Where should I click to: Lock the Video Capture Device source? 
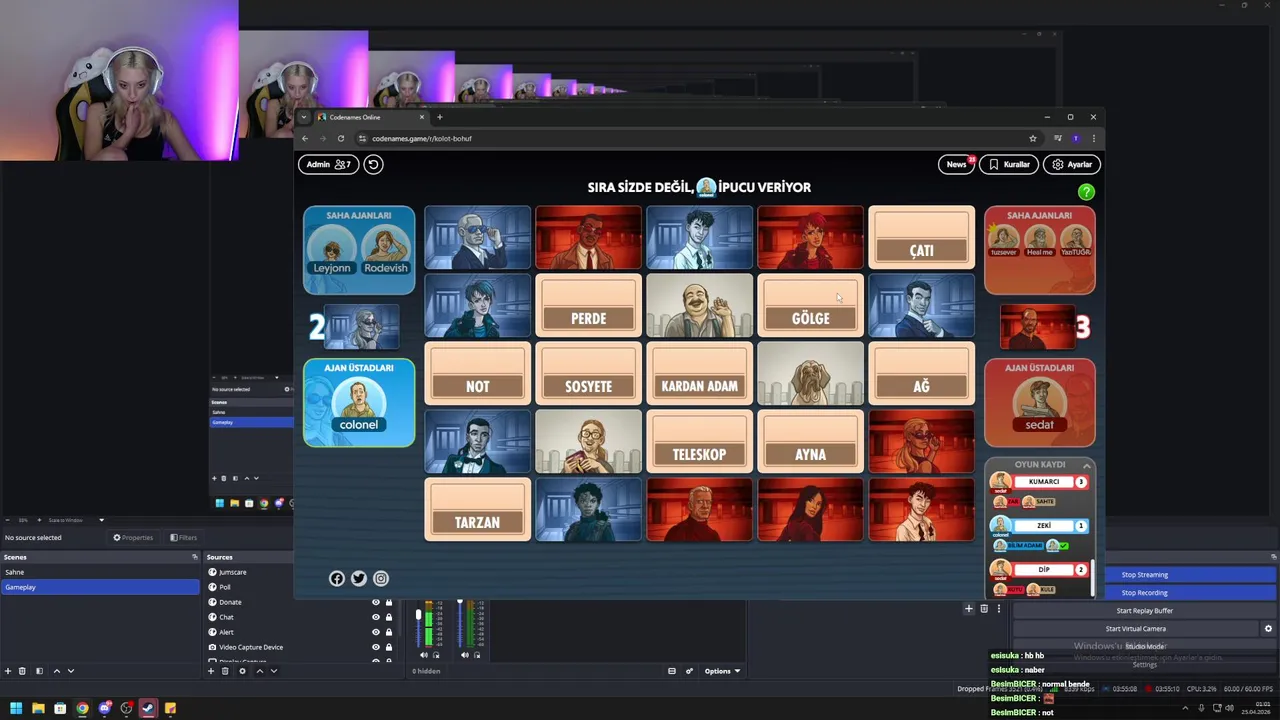tap(389, 647)
